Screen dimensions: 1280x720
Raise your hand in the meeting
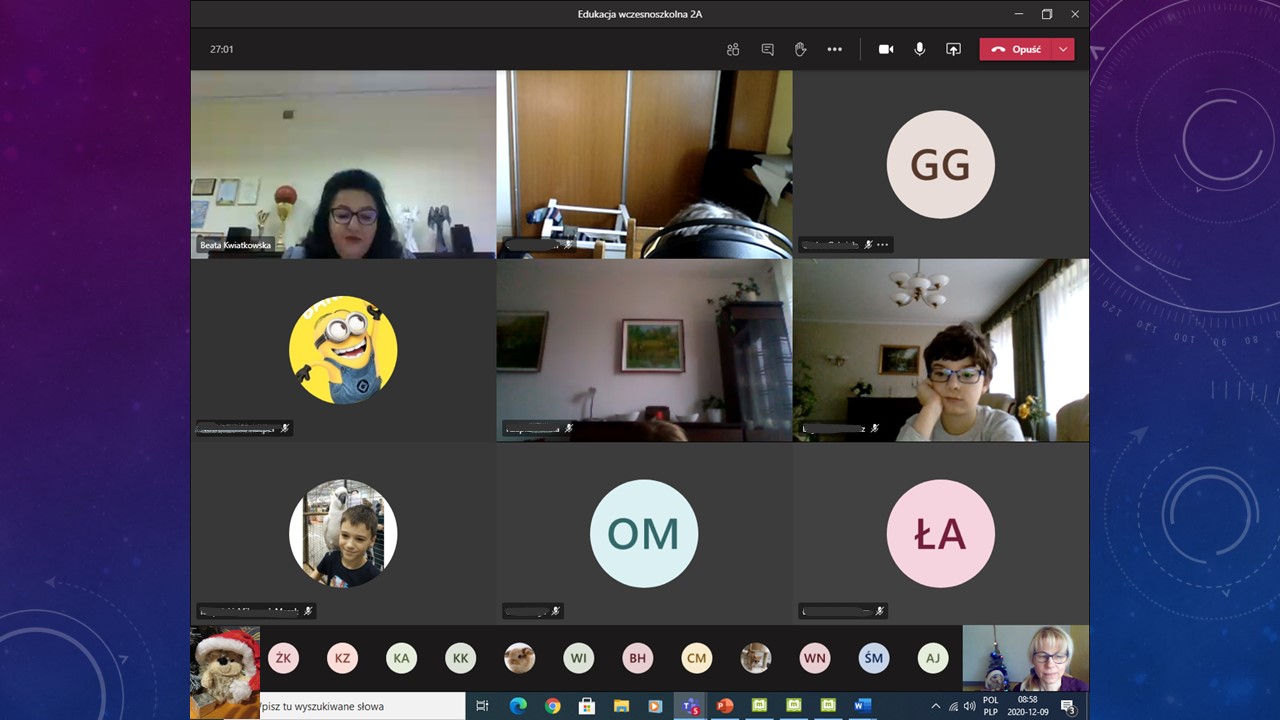tap(801, 49)
